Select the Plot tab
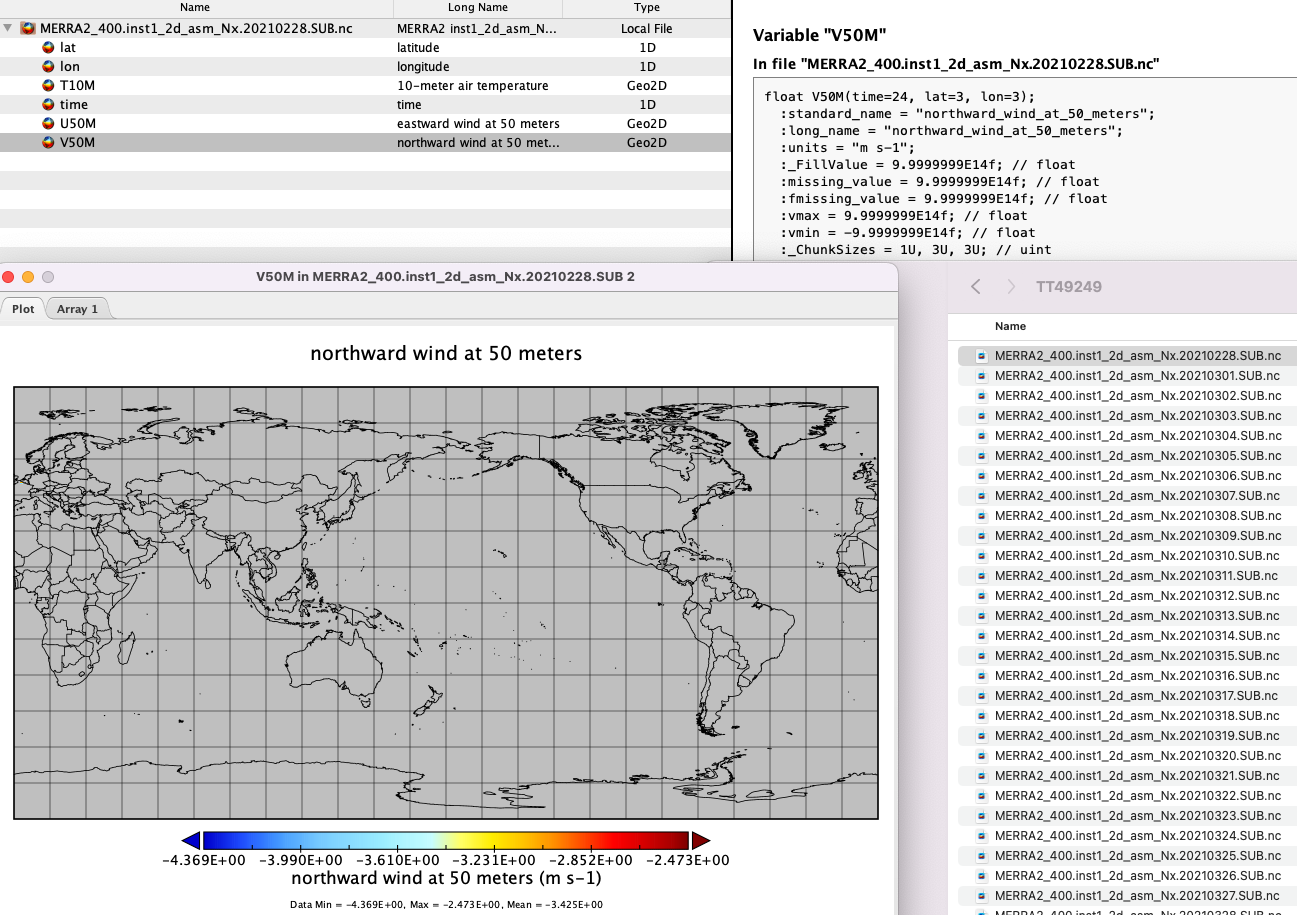This screenshot has width=1297, height=915. pos(22,308)
